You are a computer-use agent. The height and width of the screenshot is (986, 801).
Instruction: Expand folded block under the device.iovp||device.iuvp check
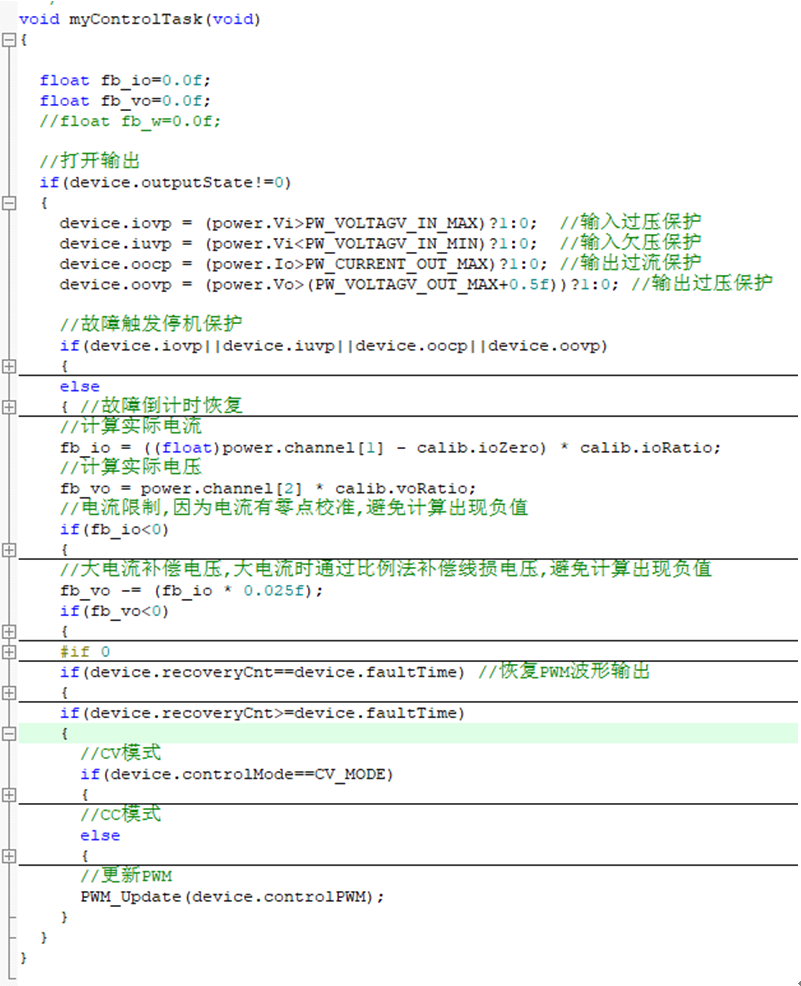click(9, 366)
